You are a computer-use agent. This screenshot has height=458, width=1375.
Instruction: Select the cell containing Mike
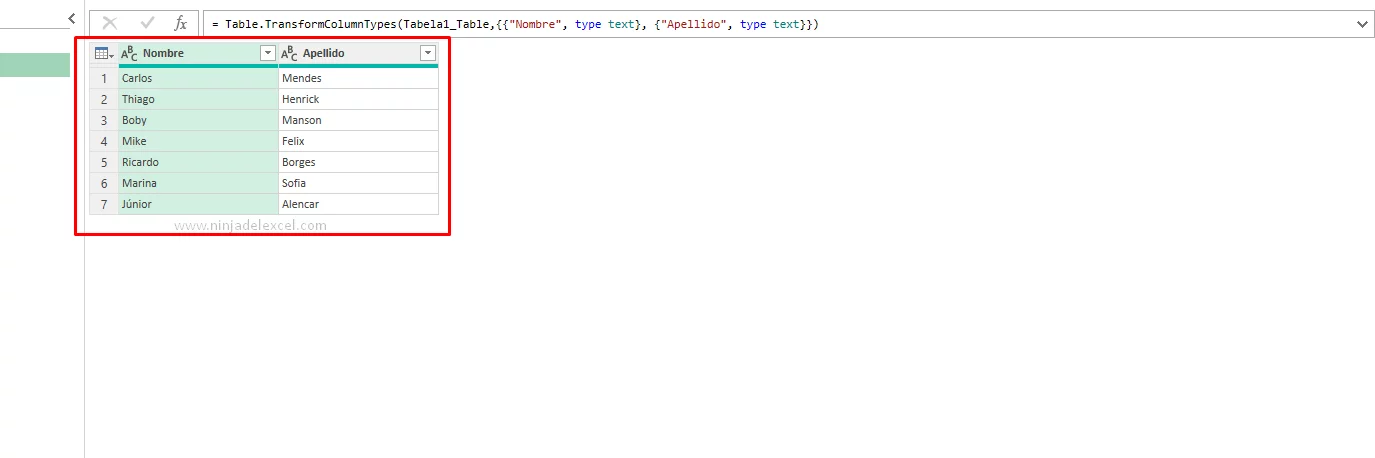tap(198, 141)
